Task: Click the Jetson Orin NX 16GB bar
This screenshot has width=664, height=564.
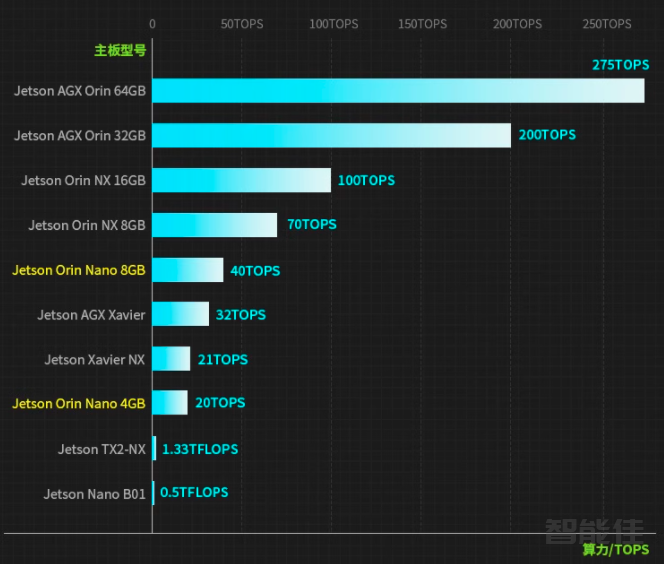Action: (241, 180)
